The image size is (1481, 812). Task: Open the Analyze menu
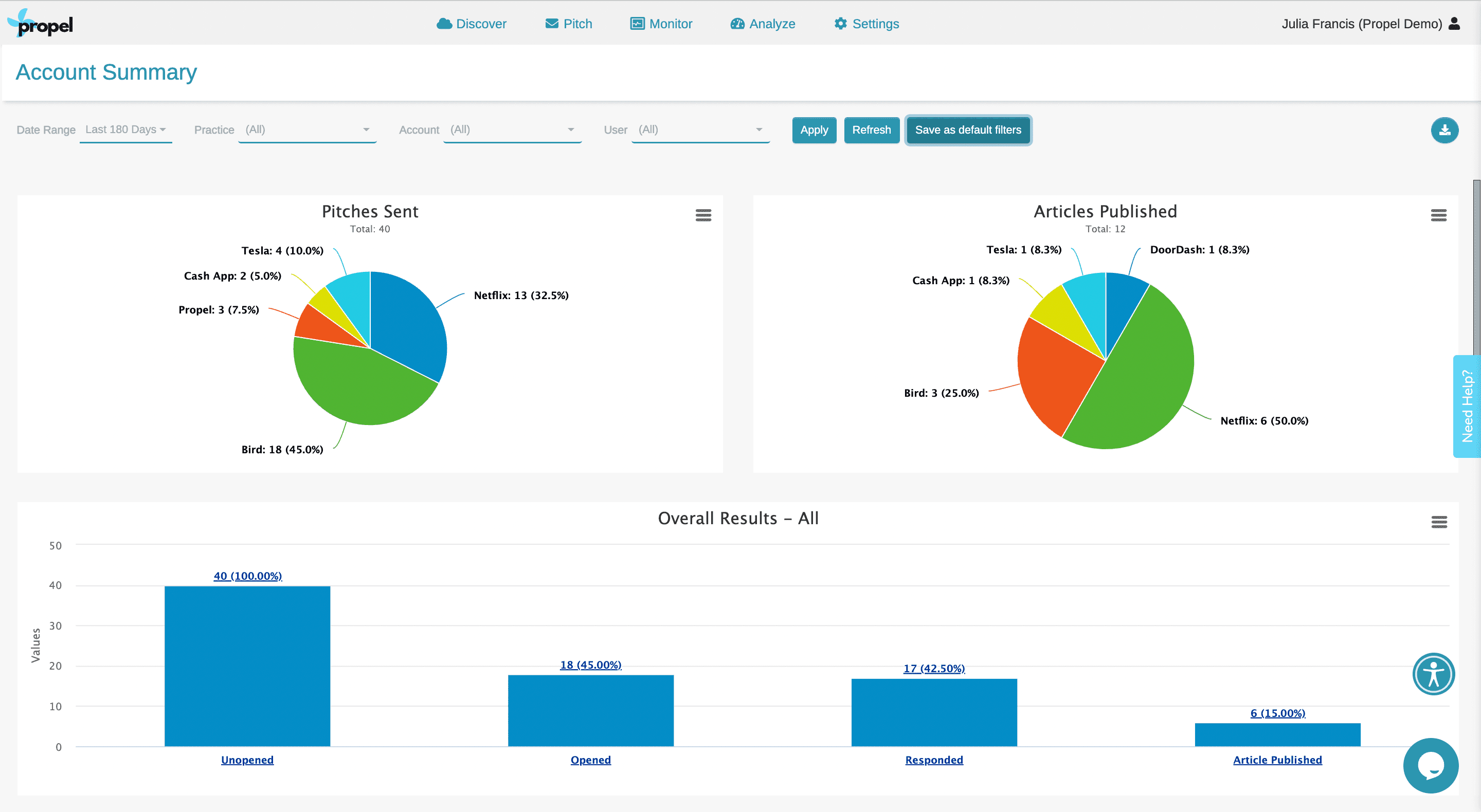762,24
